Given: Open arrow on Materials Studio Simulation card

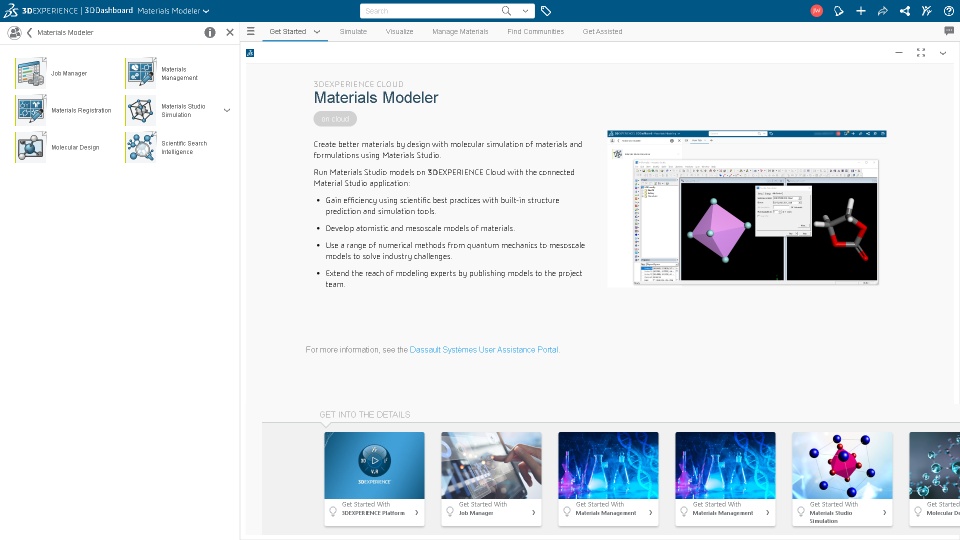Looking at the screenshot, I should (x=885, y=512).
